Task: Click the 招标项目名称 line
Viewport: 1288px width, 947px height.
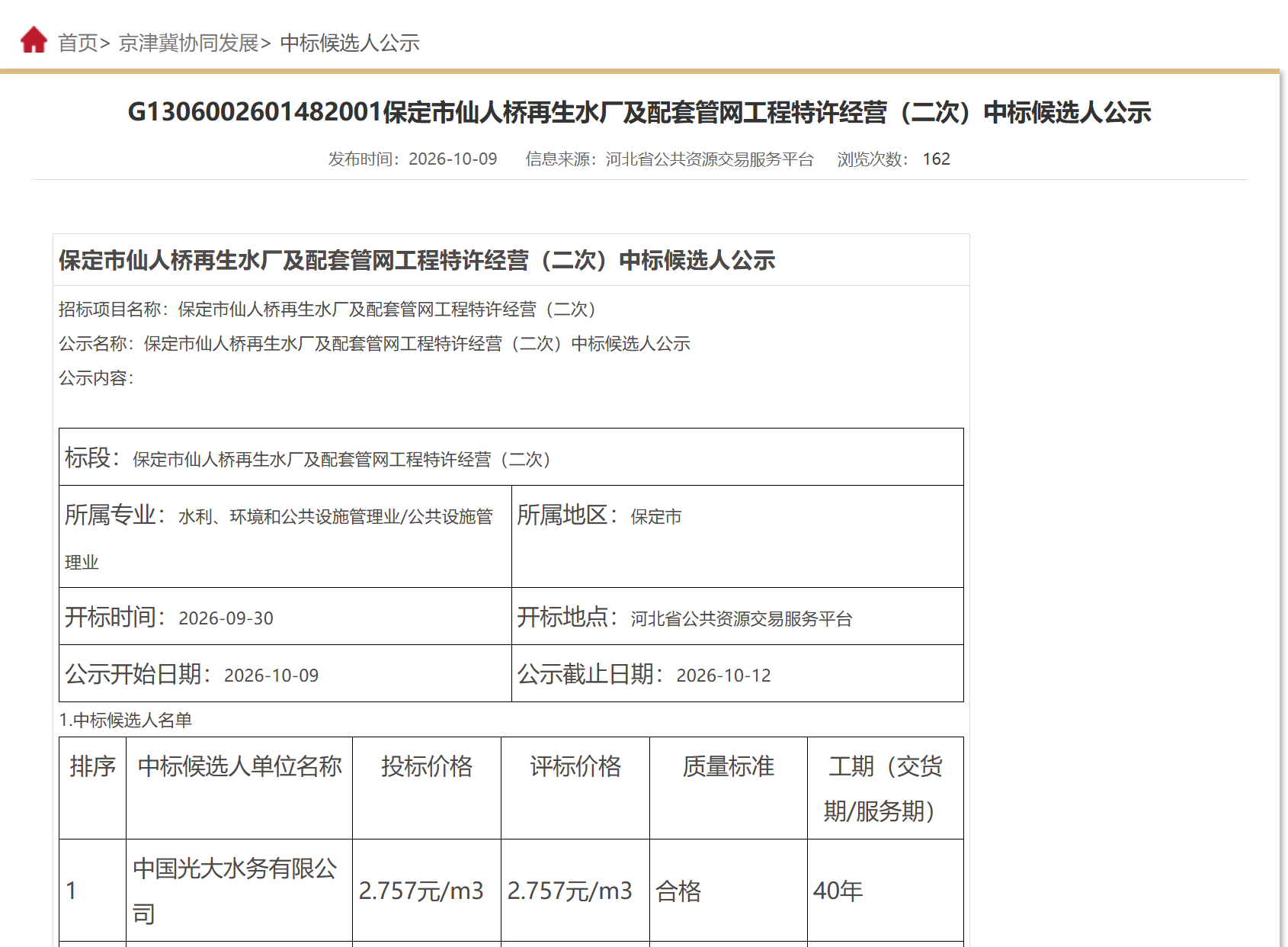Action: tap(332, 310)
